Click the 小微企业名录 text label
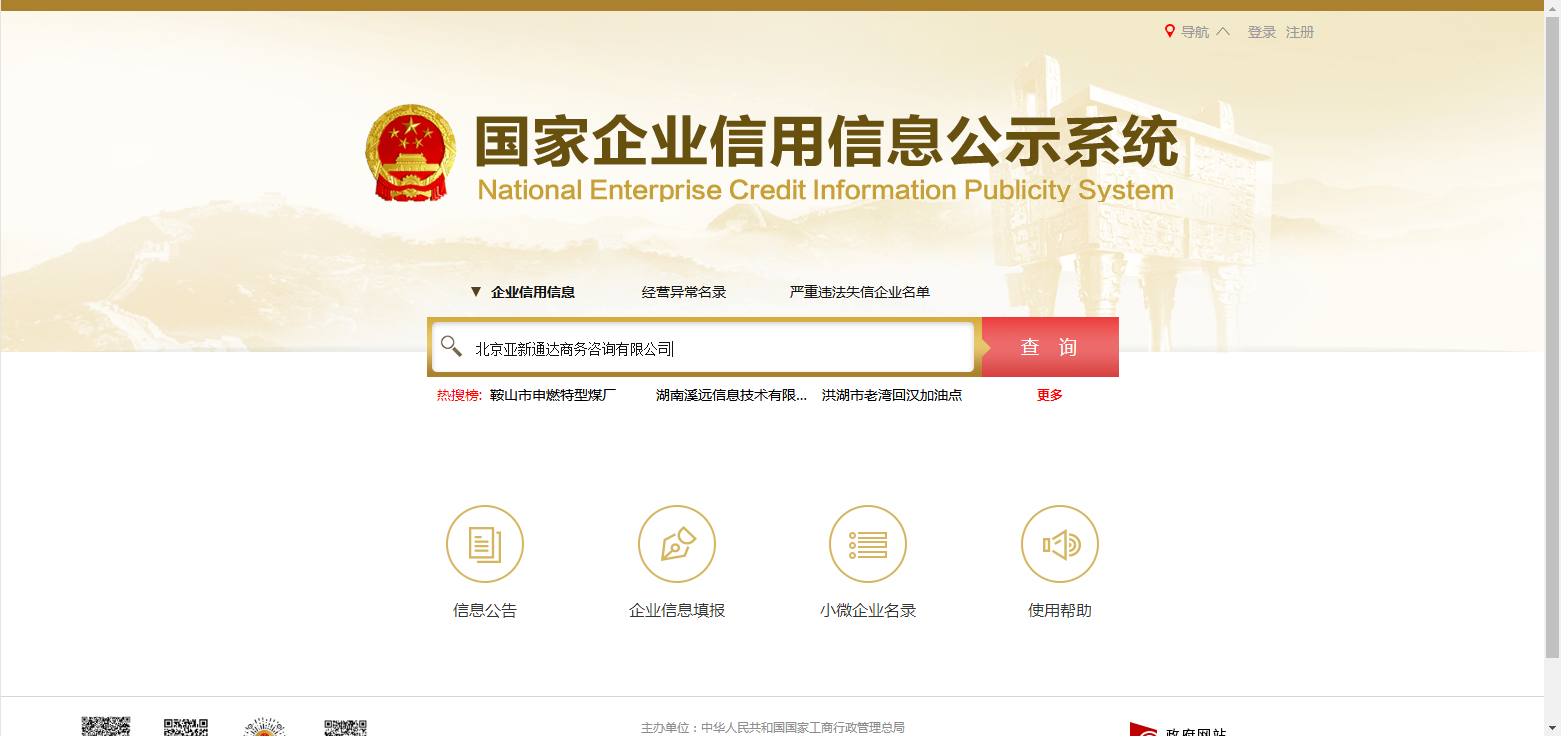This screenshot has width=1561, height=736. pos(868,610)
